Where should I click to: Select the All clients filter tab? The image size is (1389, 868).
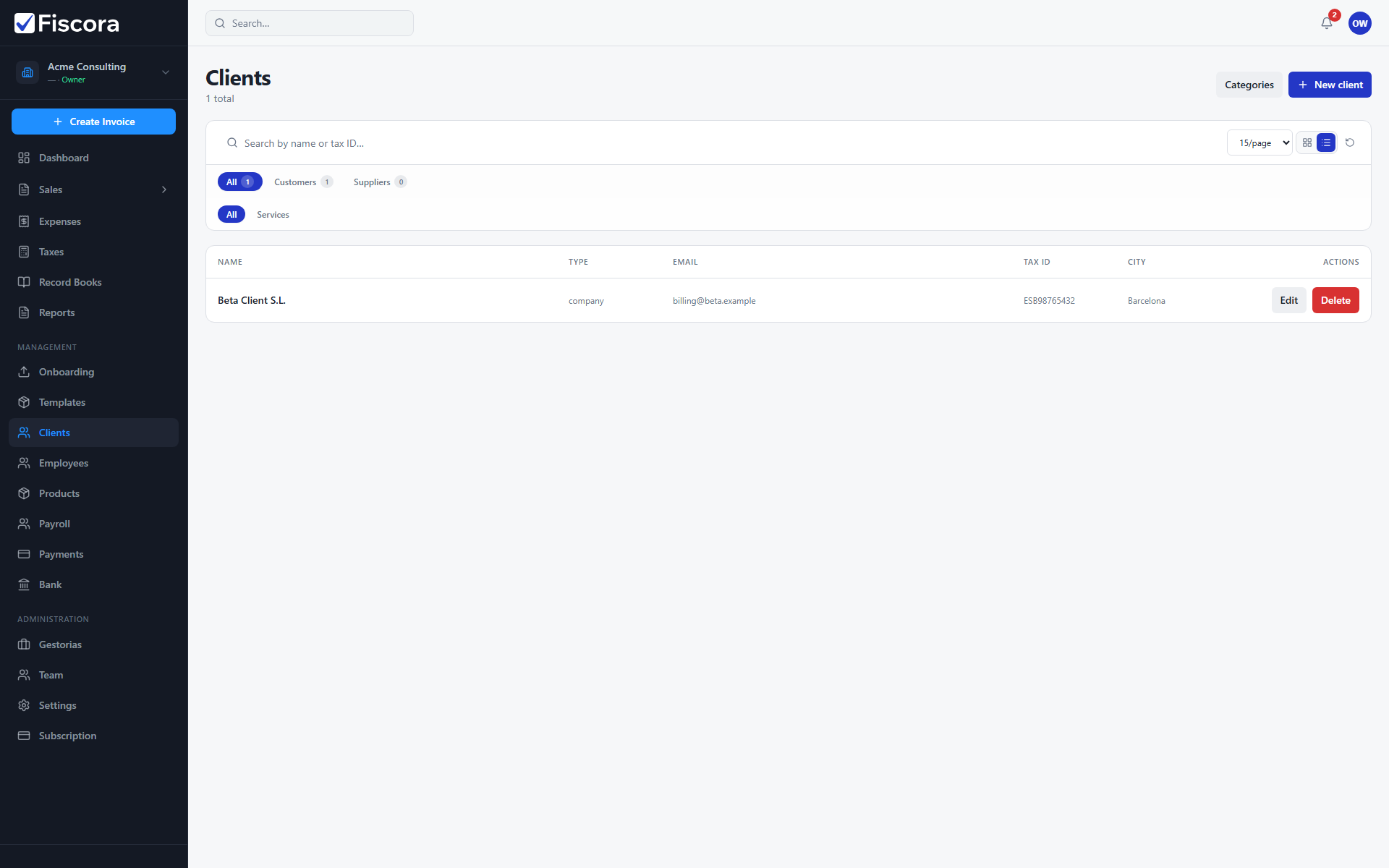(239, 182)
